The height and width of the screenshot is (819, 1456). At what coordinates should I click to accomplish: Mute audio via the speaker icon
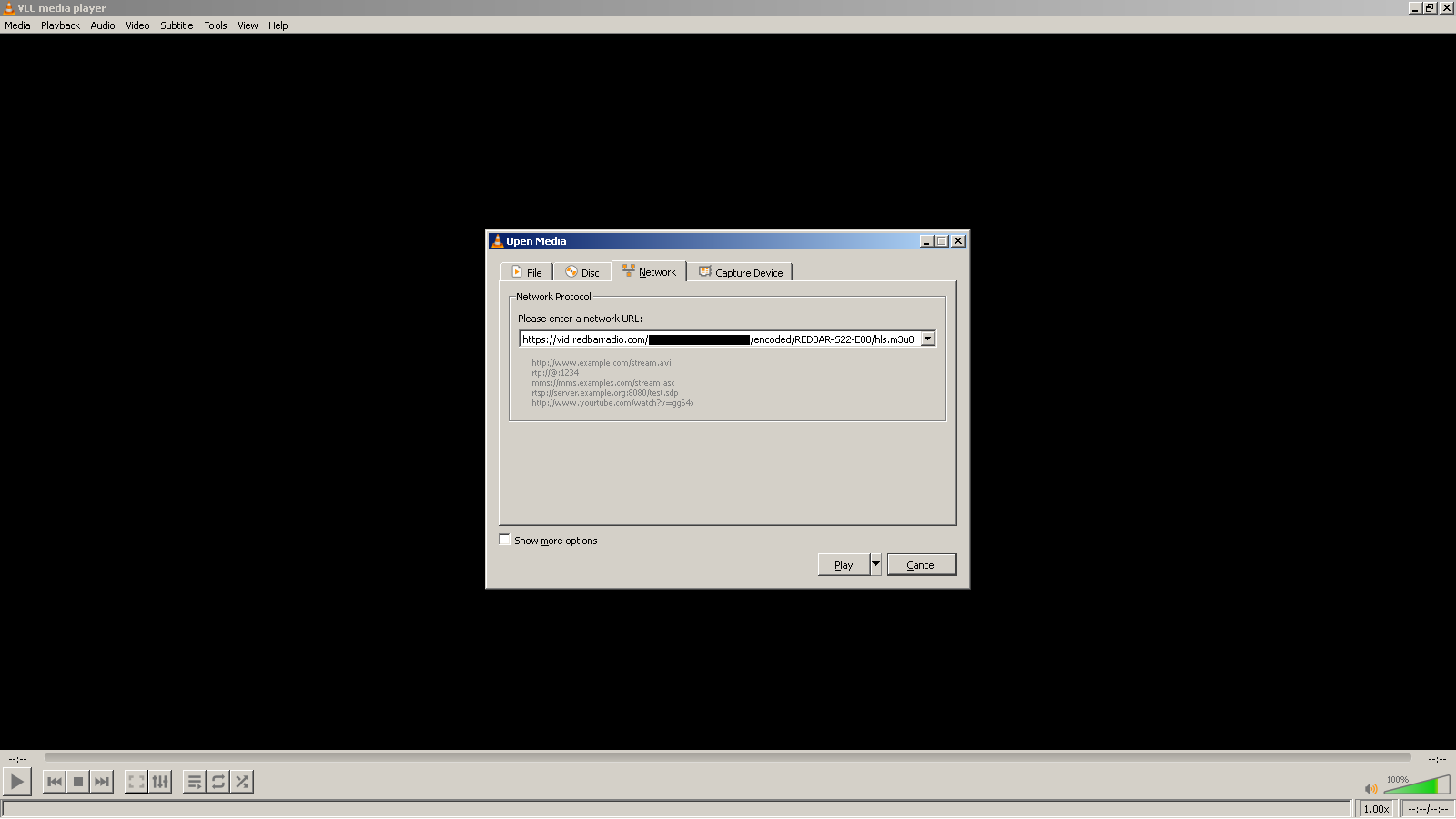1370,788
